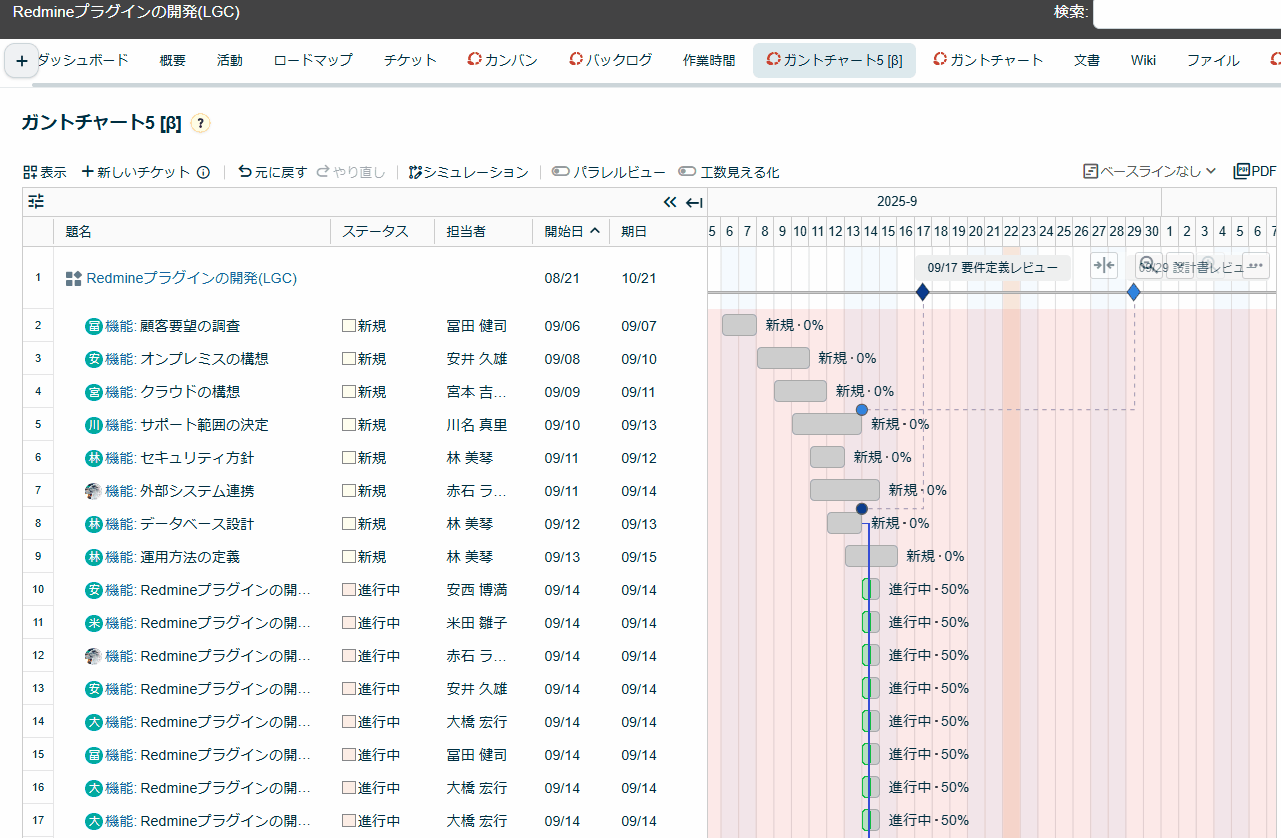
Task: Click the avatar icon for データベース設計
Action: pyautogui.click(x=94, y=524)
